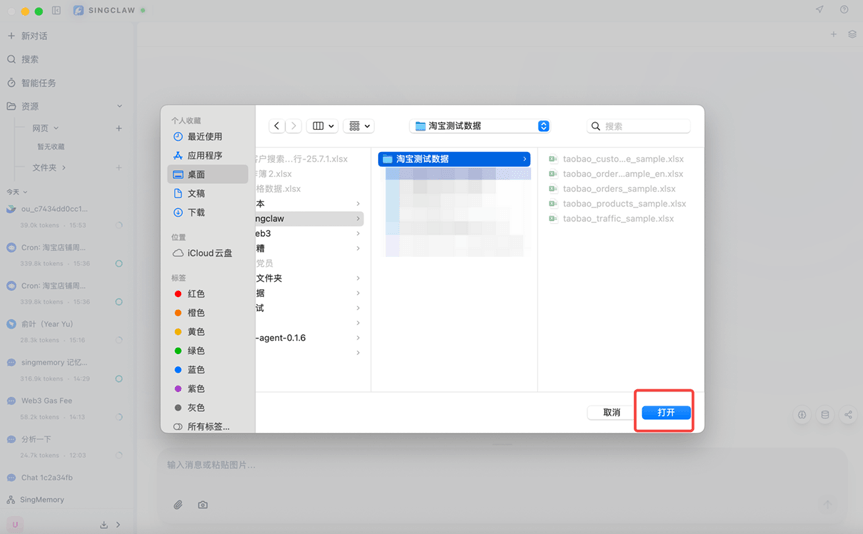
Task: Select iCloud 云盘 location
Action: click(209, 254)
